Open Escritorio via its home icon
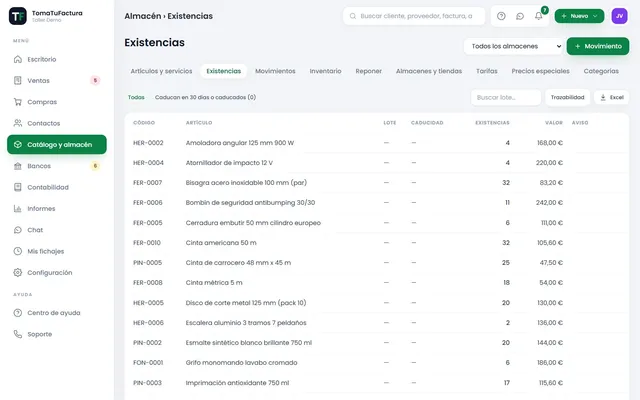The image size is (640, 400). [18, 59]
